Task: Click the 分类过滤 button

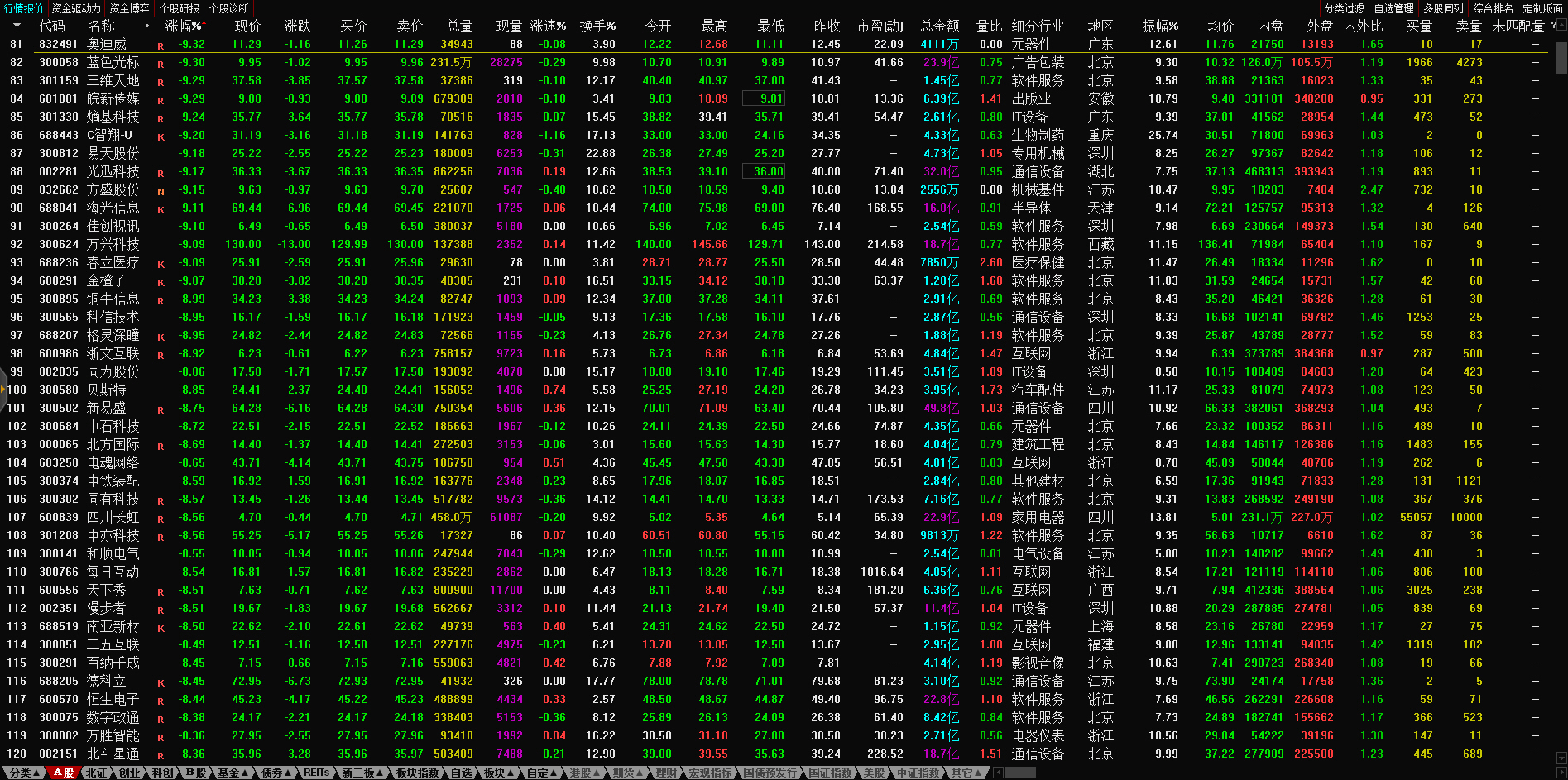Action: pyautogui.click(x=1344, y=8)
